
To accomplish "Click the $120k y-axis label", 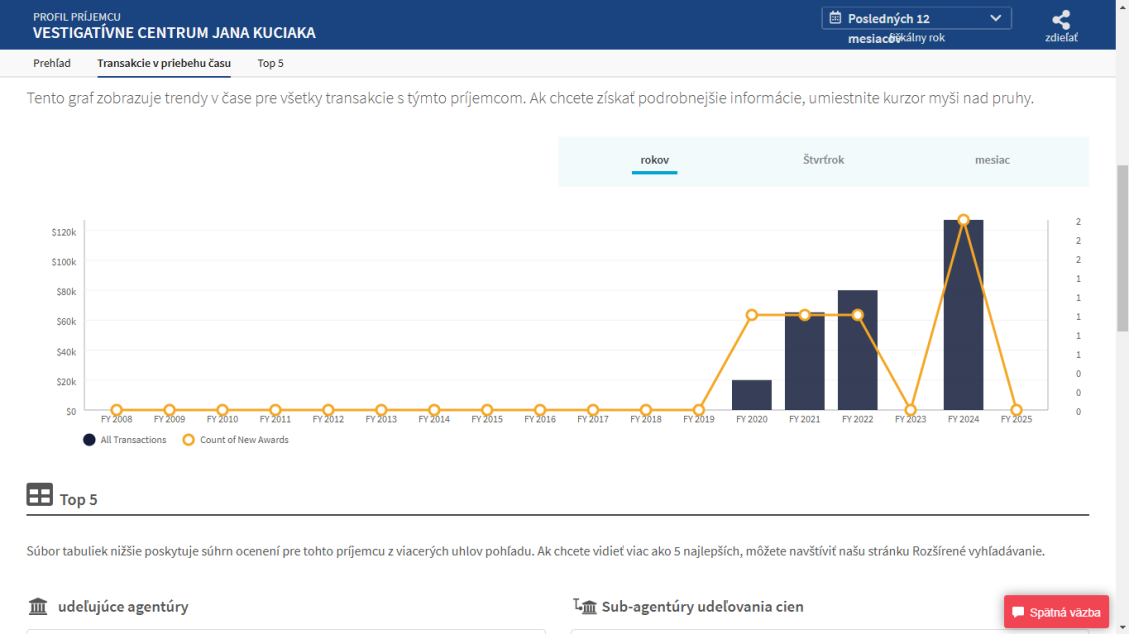I will click(x=63, y=232).
